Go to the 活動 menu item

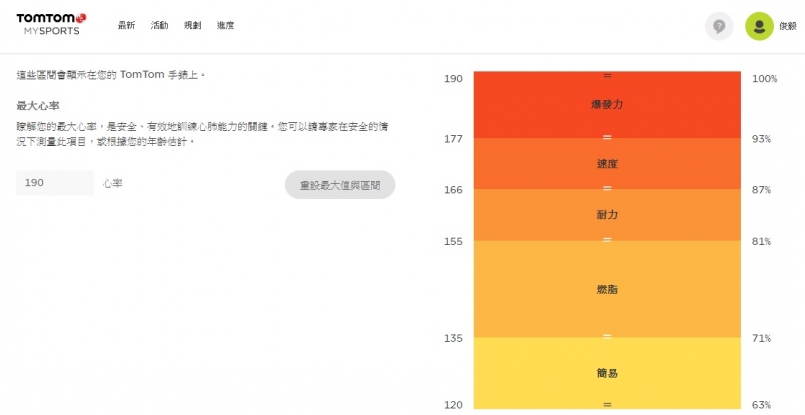point(159,25)
